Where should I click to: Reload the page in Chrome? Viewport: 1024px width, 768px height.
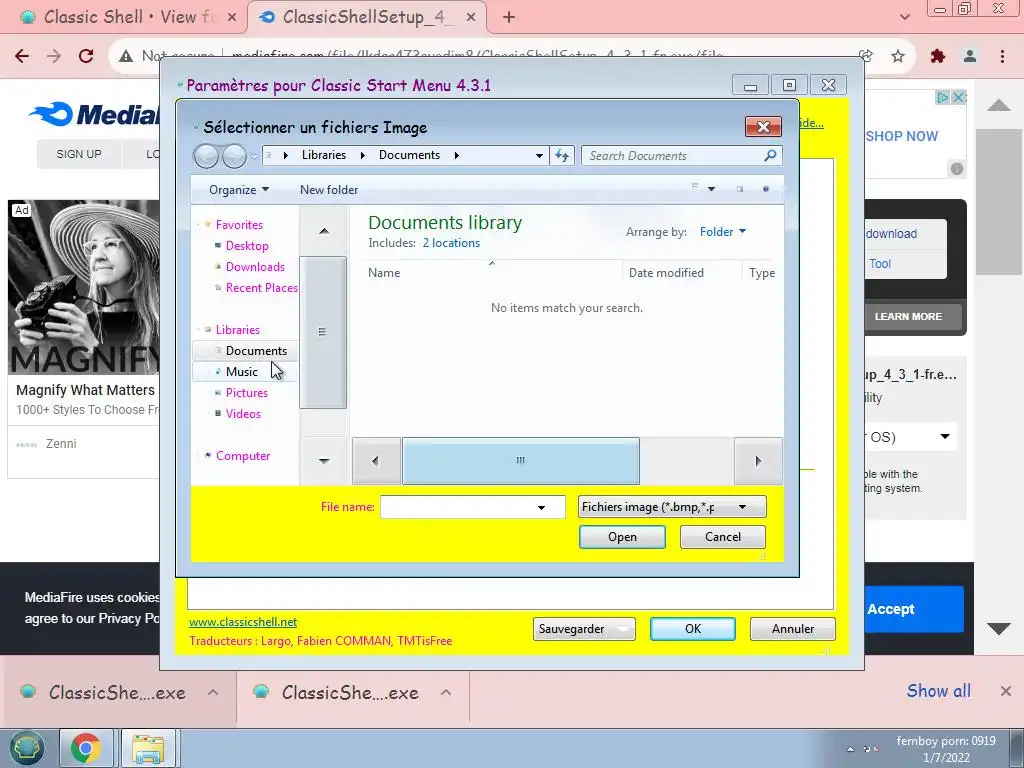tap(86, 56)
